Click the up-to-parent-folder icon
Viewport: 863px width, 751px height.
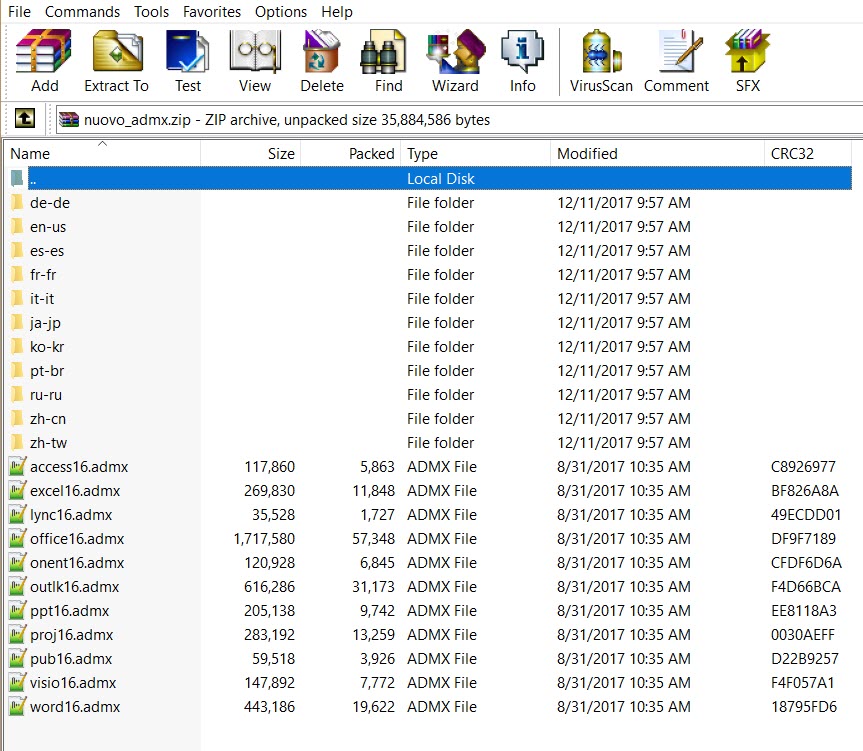pyautogui.click(x=24, y=118)
